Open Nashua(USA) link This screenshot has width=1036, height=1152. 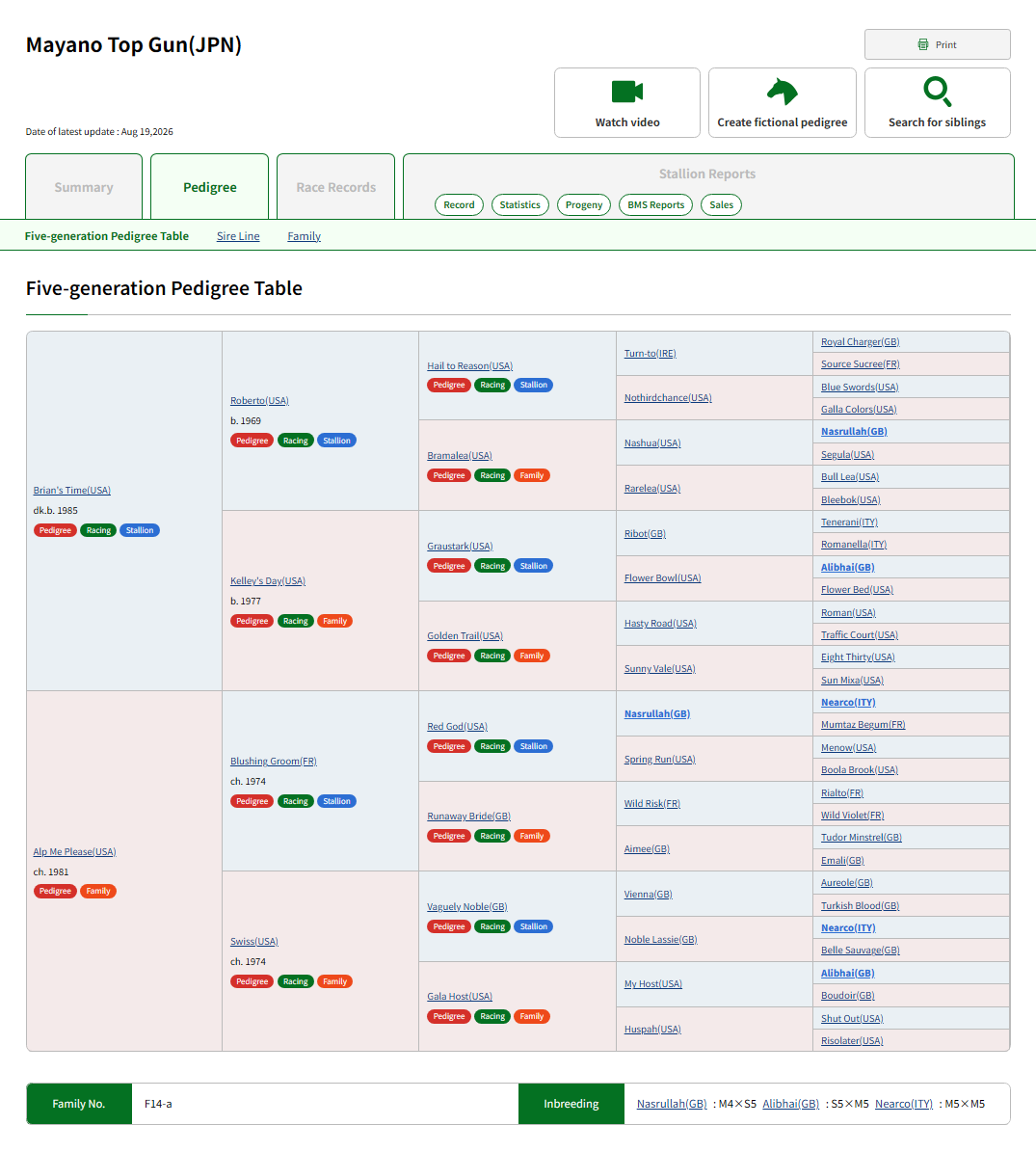[x=652, y=443]
